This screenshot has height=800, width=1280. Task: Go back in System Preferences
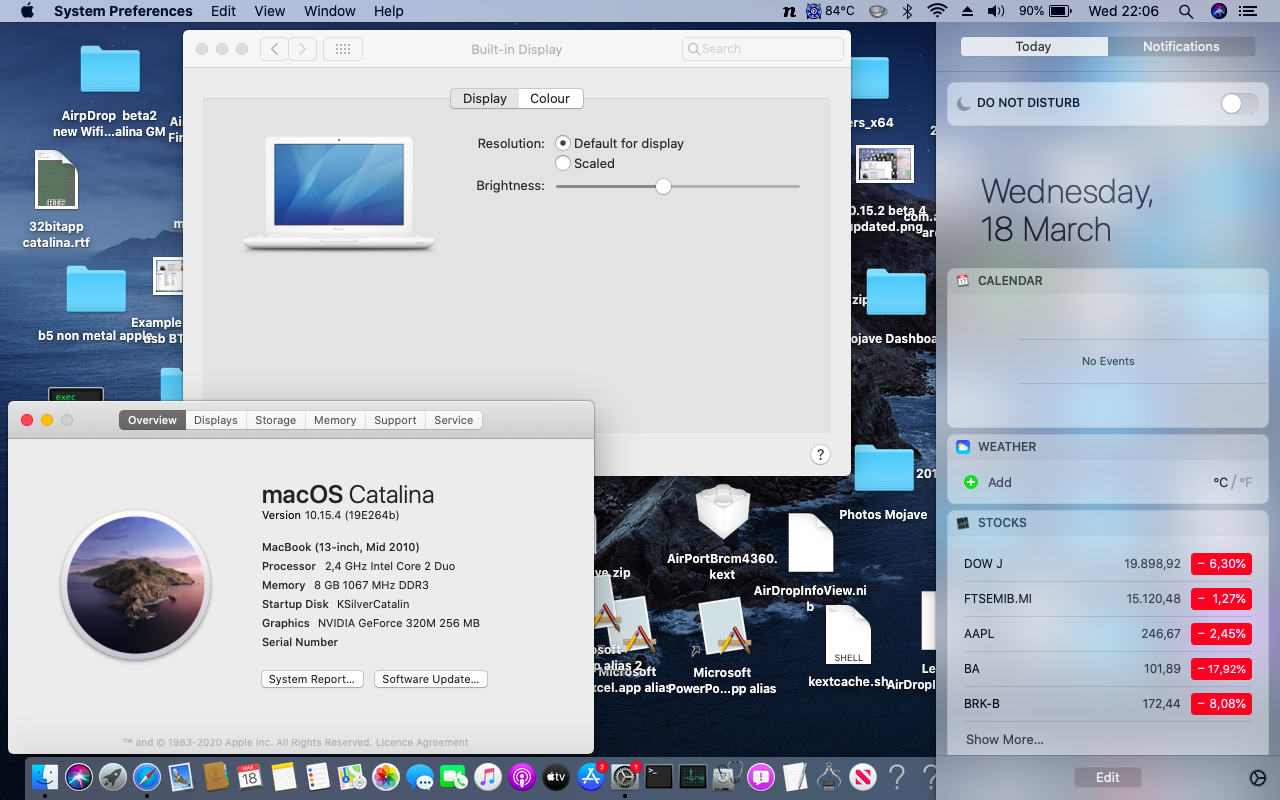click(x=274, y=49)
